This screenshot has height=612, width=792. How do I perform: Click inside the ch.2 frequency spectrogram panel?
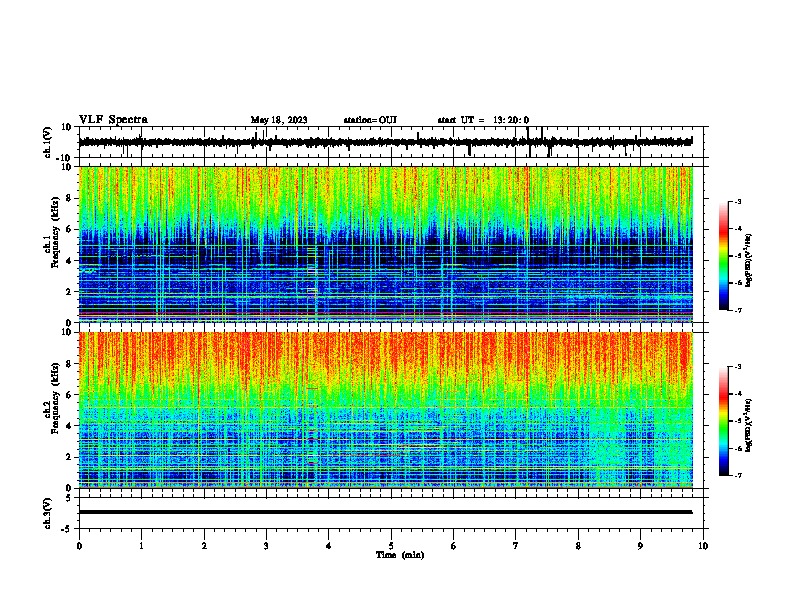(386, 410)
